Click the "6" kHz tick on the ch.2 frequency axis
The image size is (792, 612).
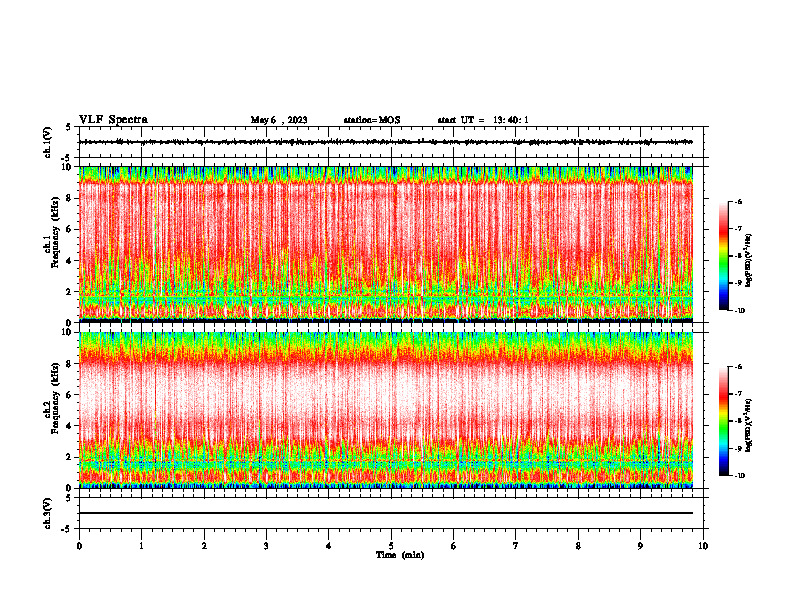point(70,395)
